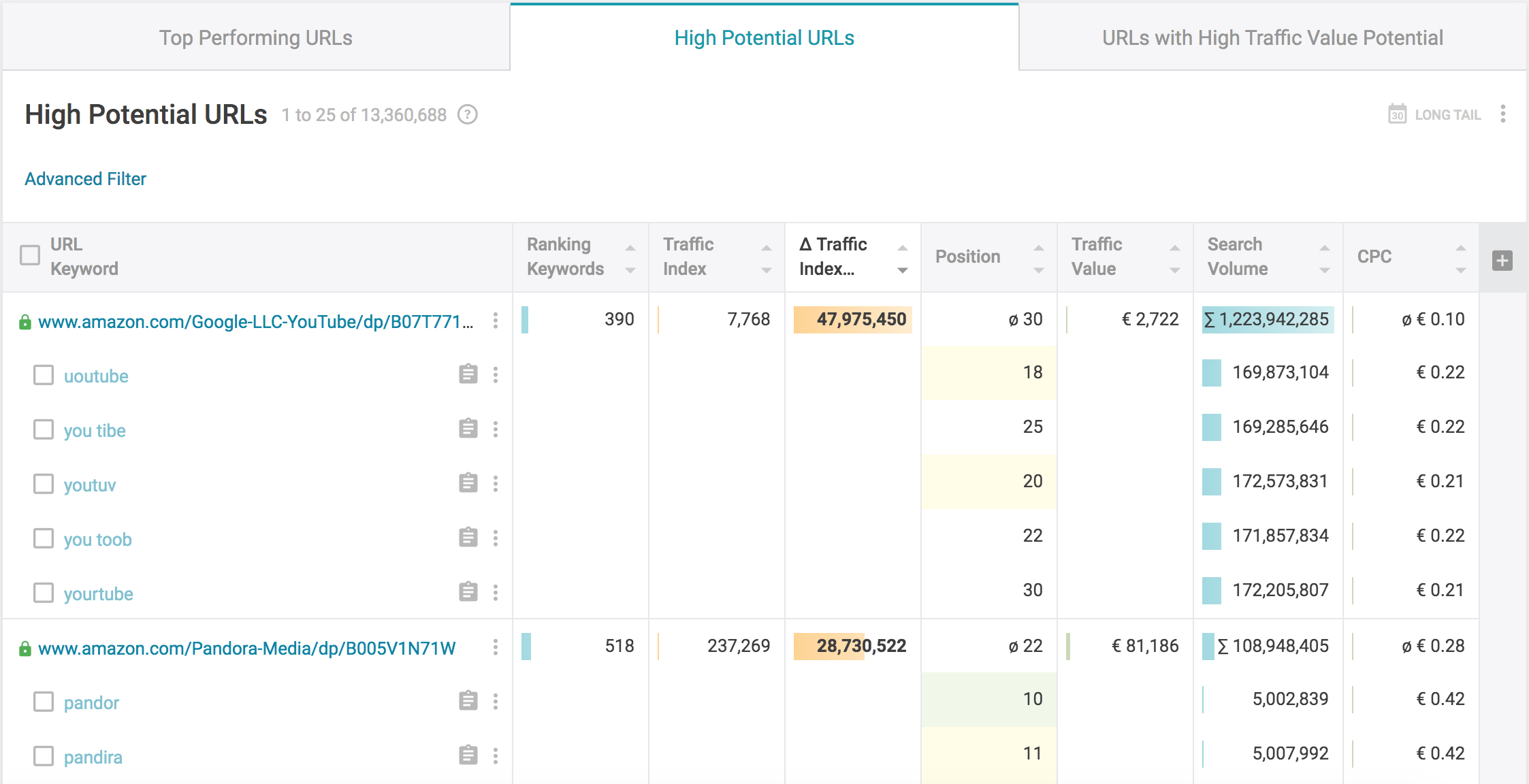Check the pandor keyword checkbox

(44, 702)
